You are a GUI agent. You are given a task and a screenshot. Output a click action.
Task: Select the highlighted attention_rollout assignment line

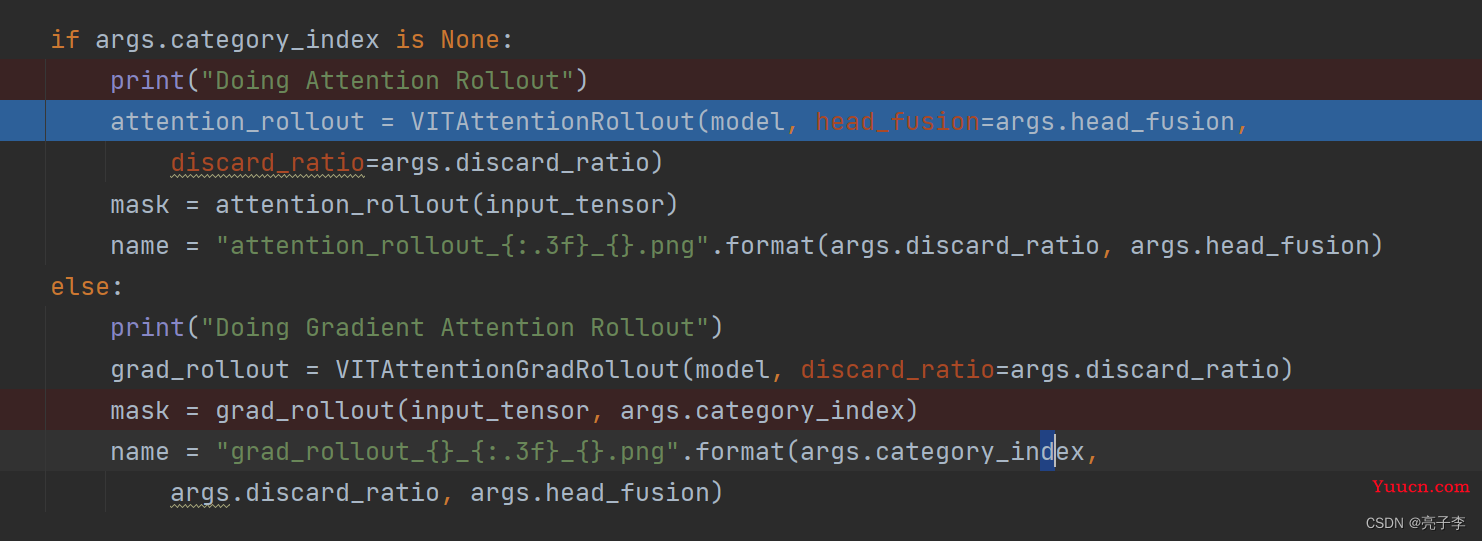741,121
